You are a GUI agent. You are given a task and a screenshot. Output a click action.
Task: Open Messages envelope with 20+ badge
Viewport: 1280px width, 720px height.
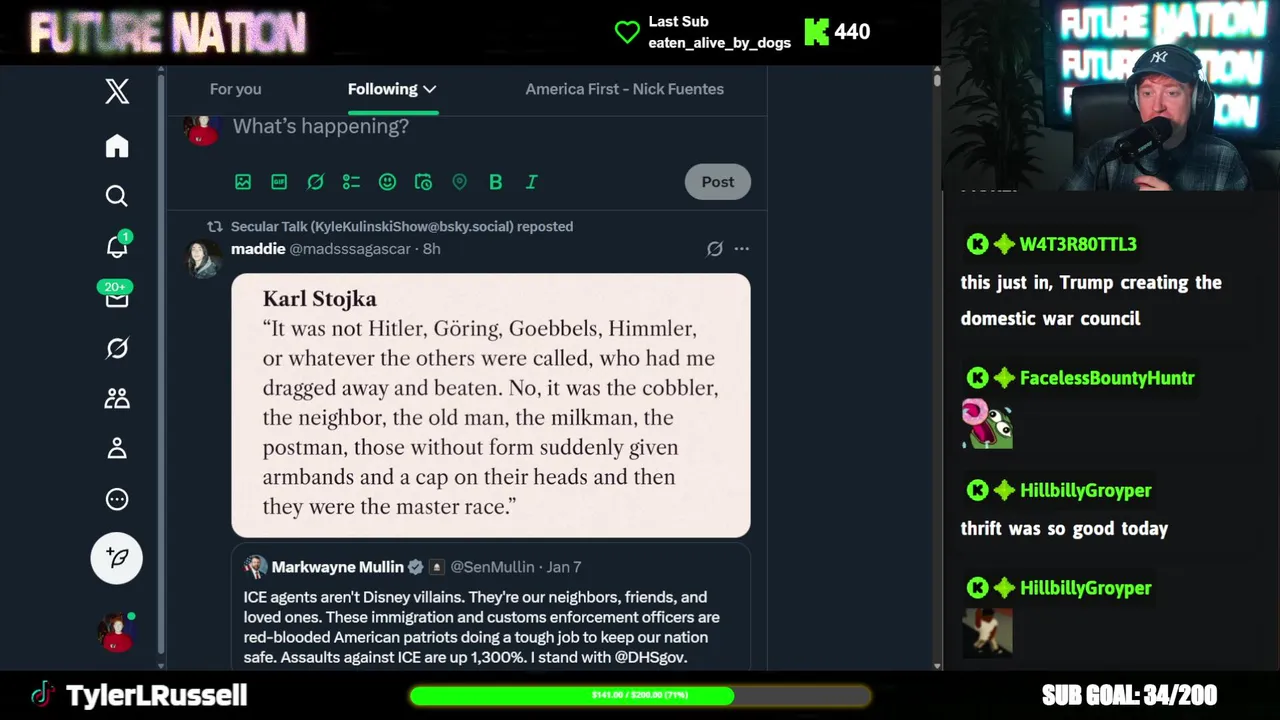tap(117, 295)
